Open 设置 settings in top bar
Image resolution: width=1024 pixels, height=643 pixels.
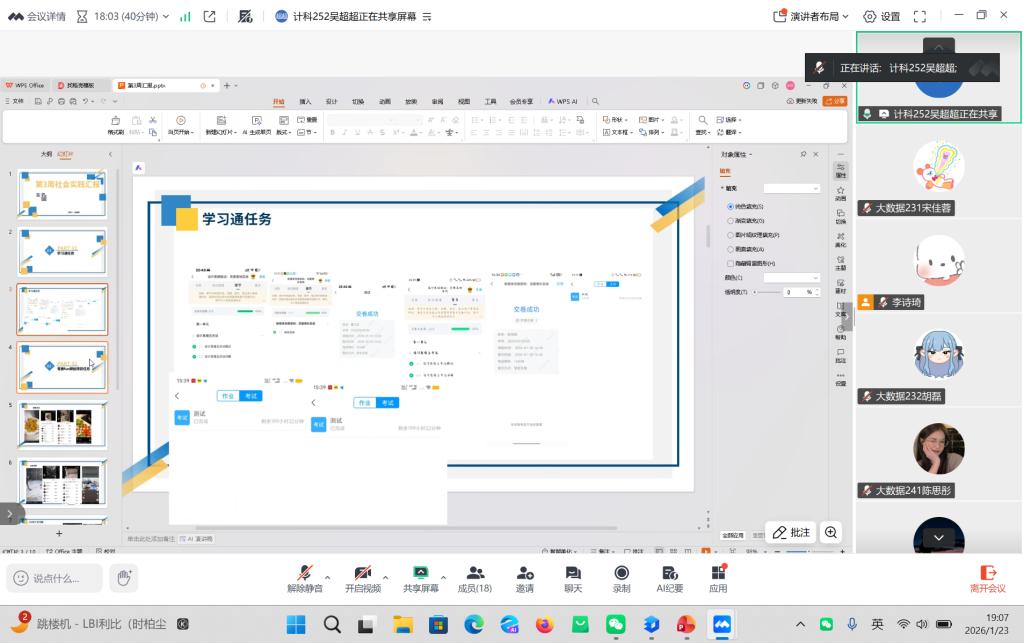[882, 16]
